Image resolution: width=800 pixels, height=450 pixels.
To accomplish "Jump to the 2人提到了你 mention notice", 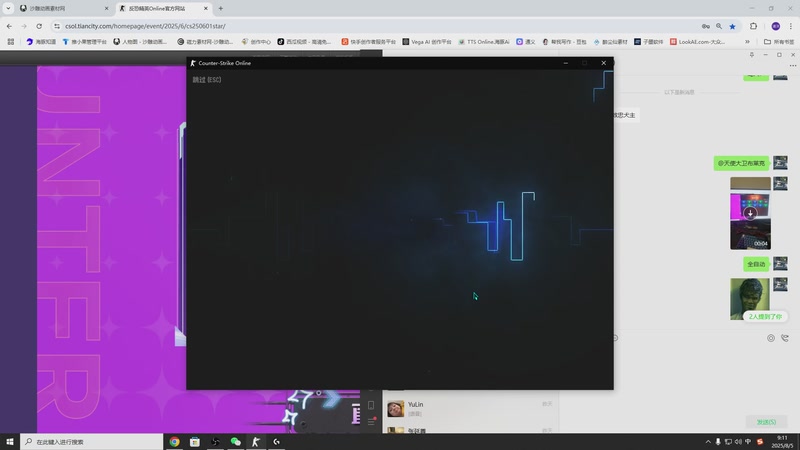I will click(765, 317).
